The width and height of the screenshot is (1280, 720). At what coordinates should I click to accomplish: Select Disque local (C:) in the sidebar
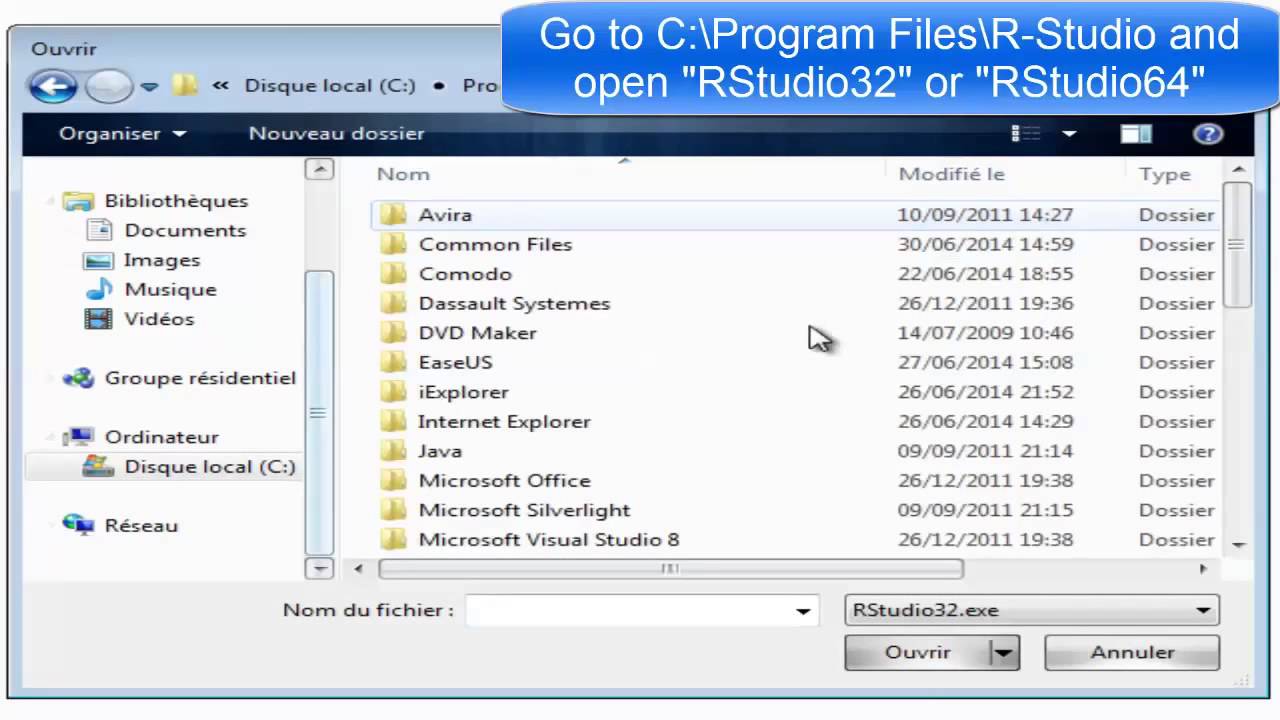coord(210,467)
